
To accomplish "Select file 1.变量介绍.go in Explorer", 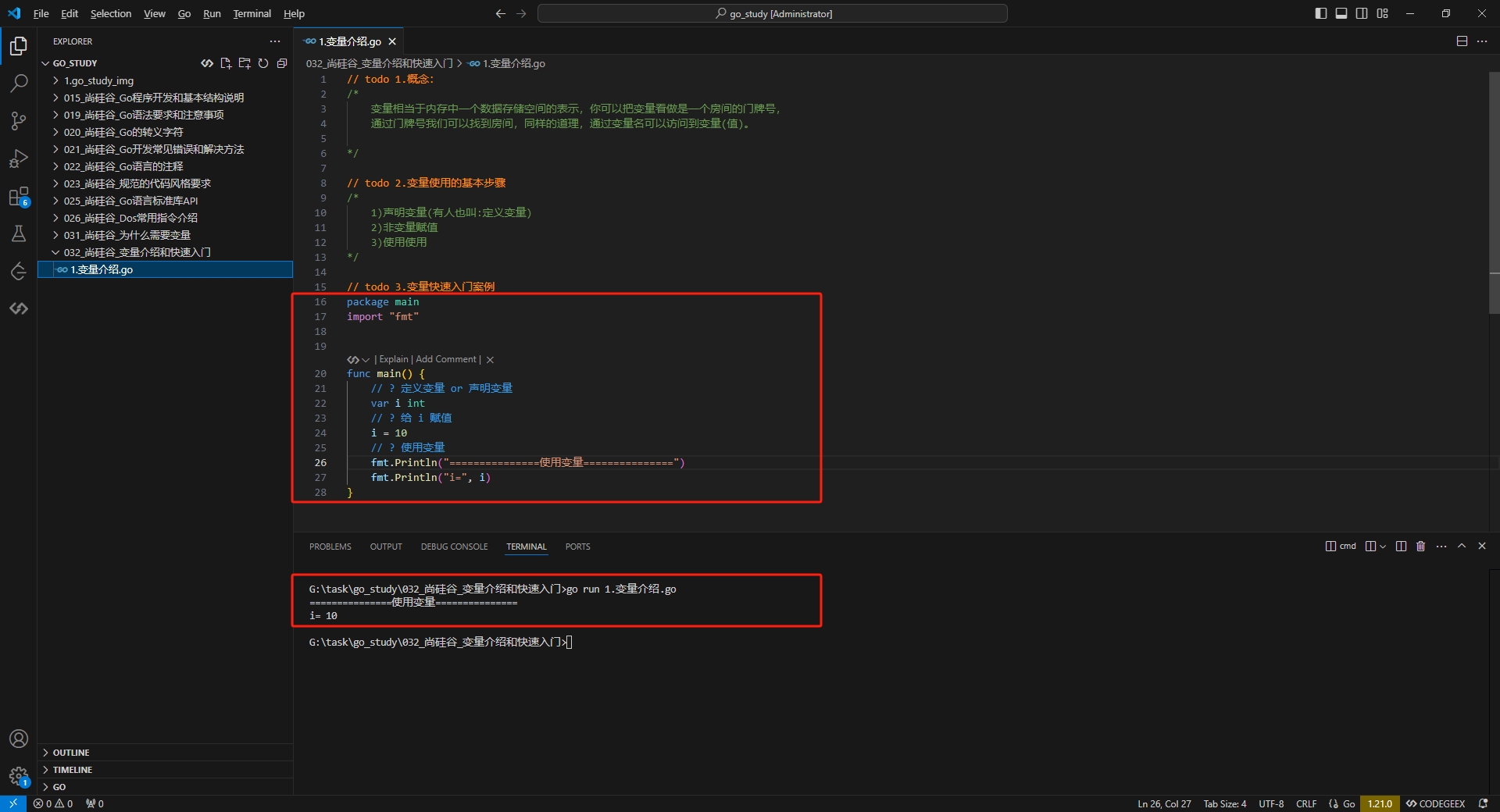I will 166,269.
